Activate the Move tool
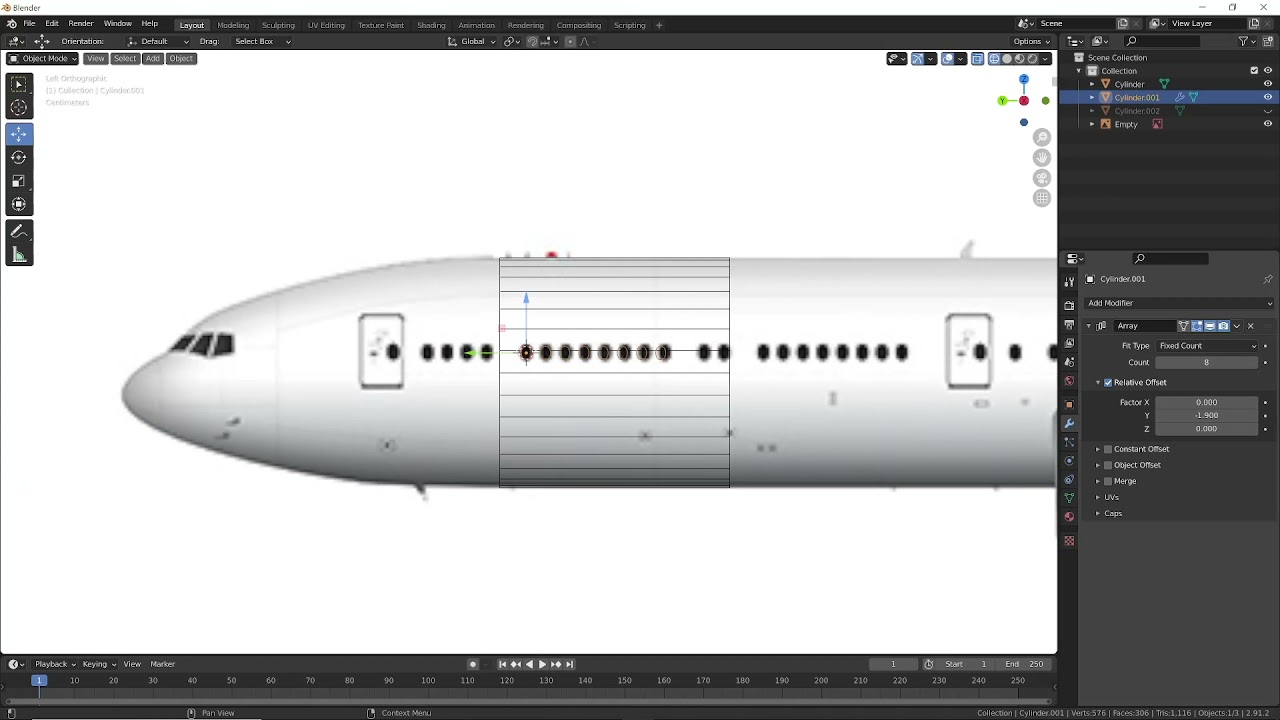Viewport: 1280px width, 720px height. coord(19,134)
